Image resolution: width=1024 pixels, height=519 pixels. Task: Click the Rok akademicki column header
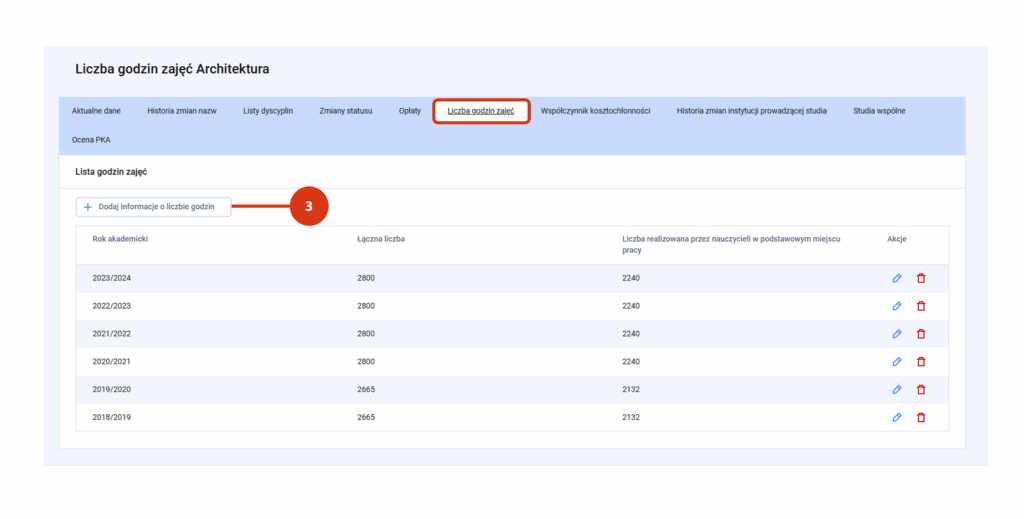[x=120, y=239]
